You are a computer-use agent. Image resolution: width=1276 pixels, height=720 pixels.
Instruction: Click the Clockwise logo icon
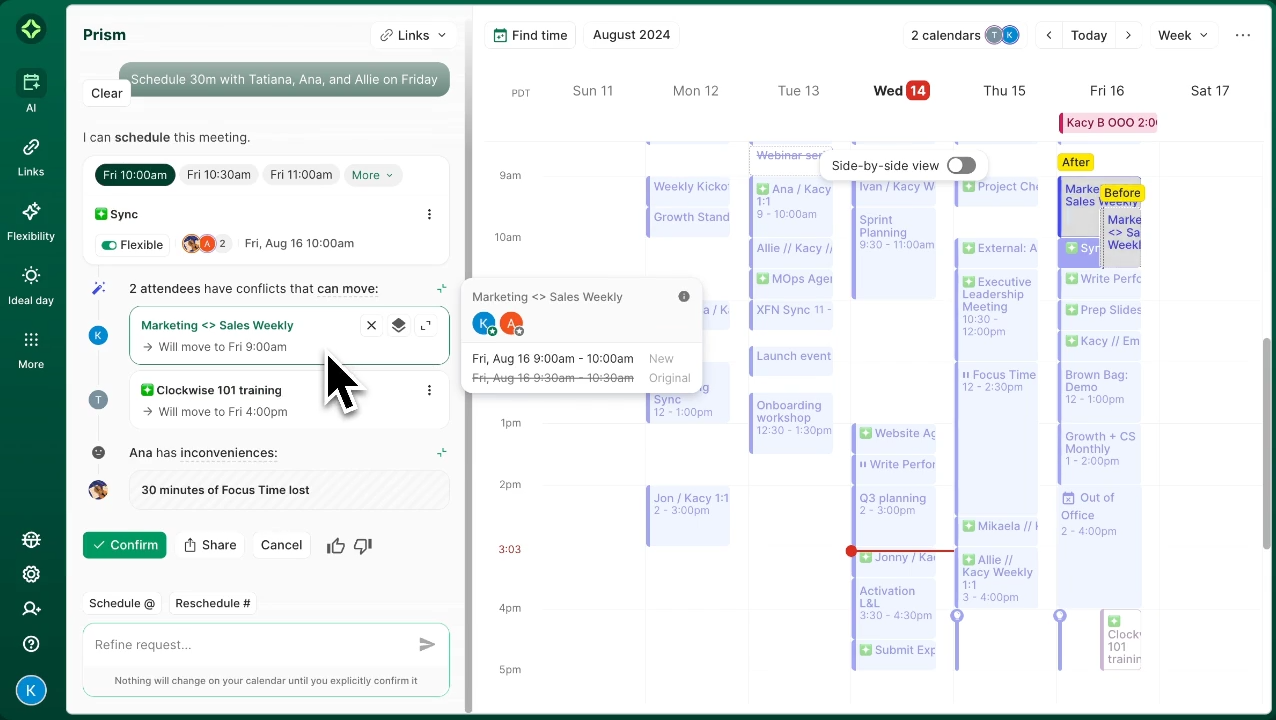[31, 30]
